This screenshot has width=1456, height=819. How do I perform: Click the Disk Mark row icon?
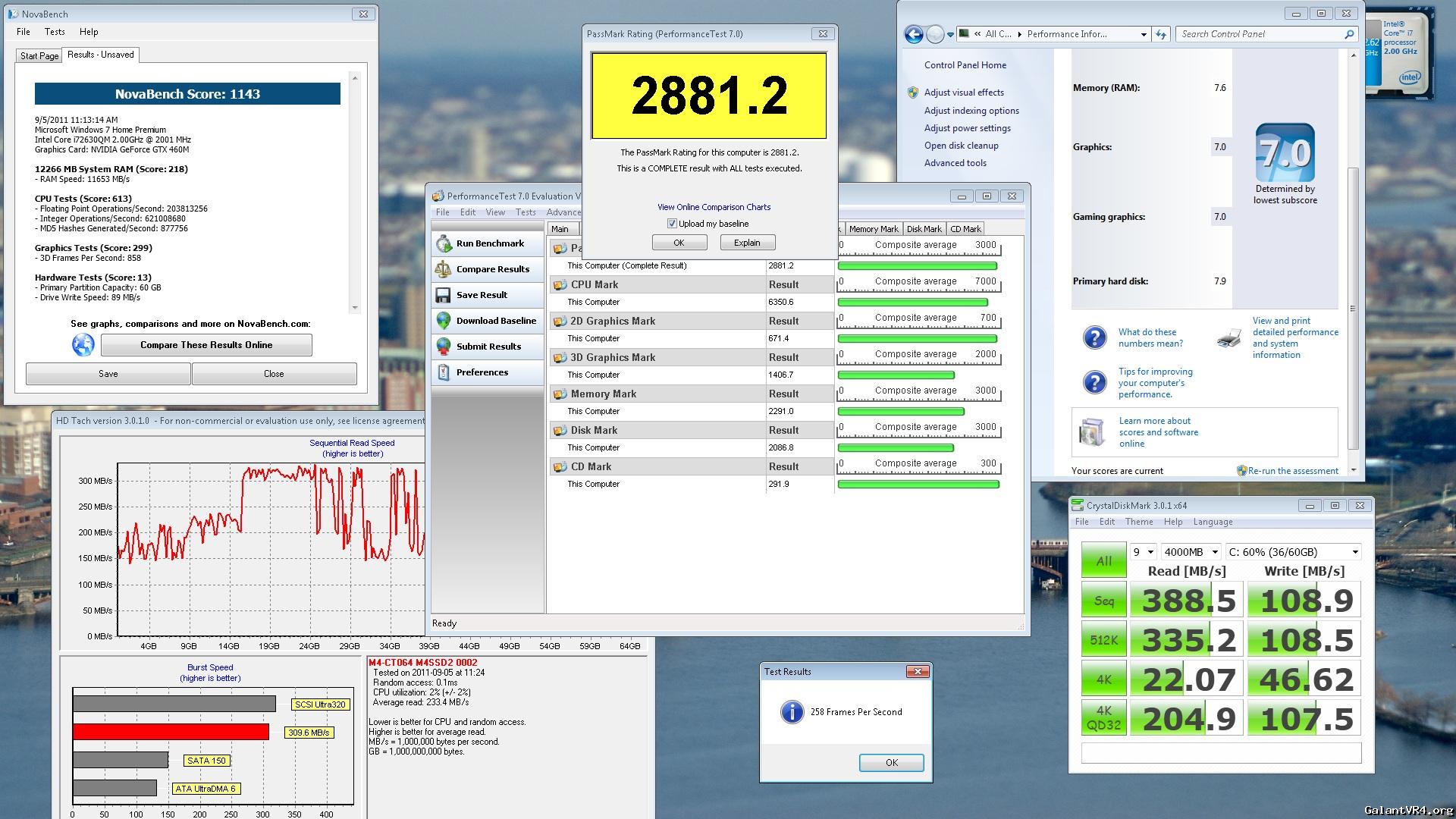(x=560, y=431)
